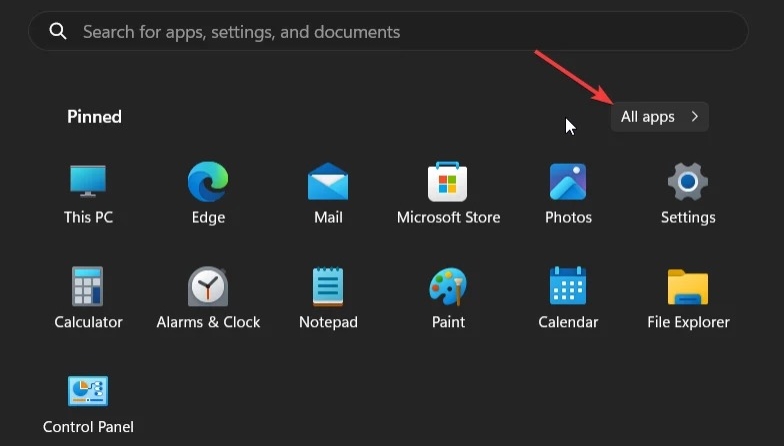Launch the Photos app

568,194
